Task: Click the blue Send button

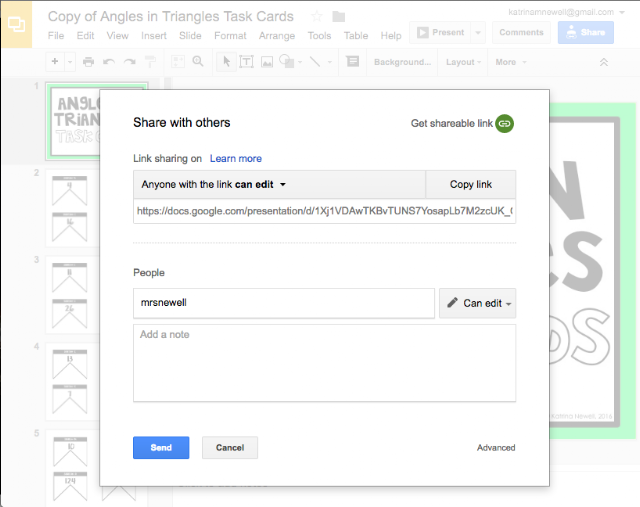Action: coord(161,447)
